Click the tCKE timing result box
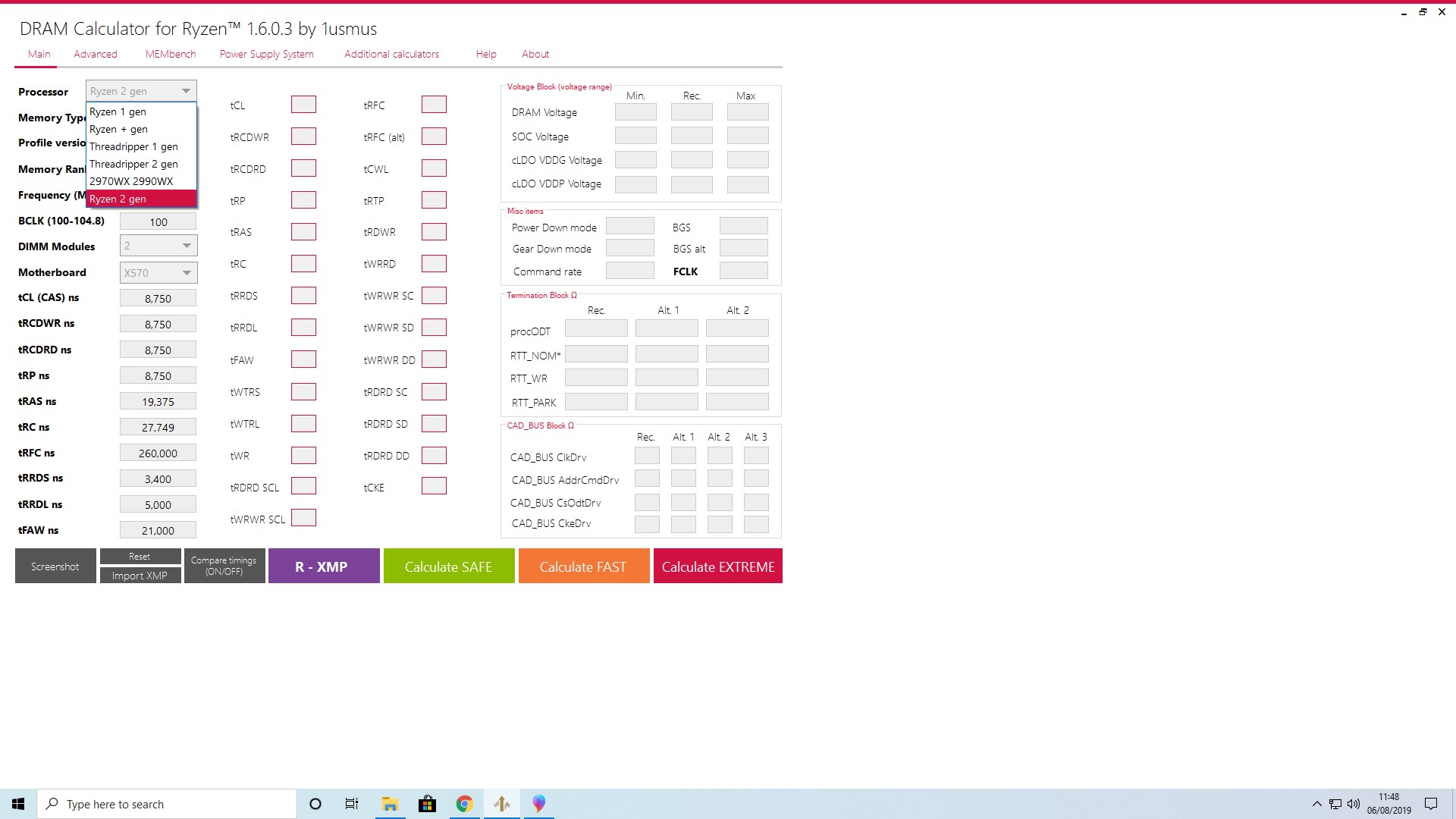The image size is (1456, 819). pyautogui.click(x=434, y=486)
